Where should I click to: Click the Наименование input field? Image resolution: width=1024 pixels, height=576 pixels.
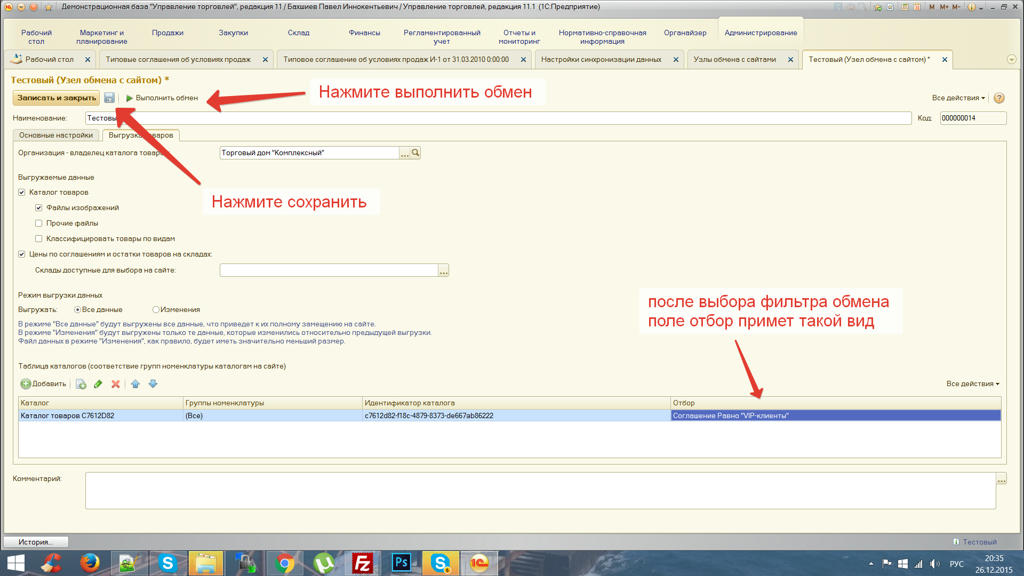(498, 118)
